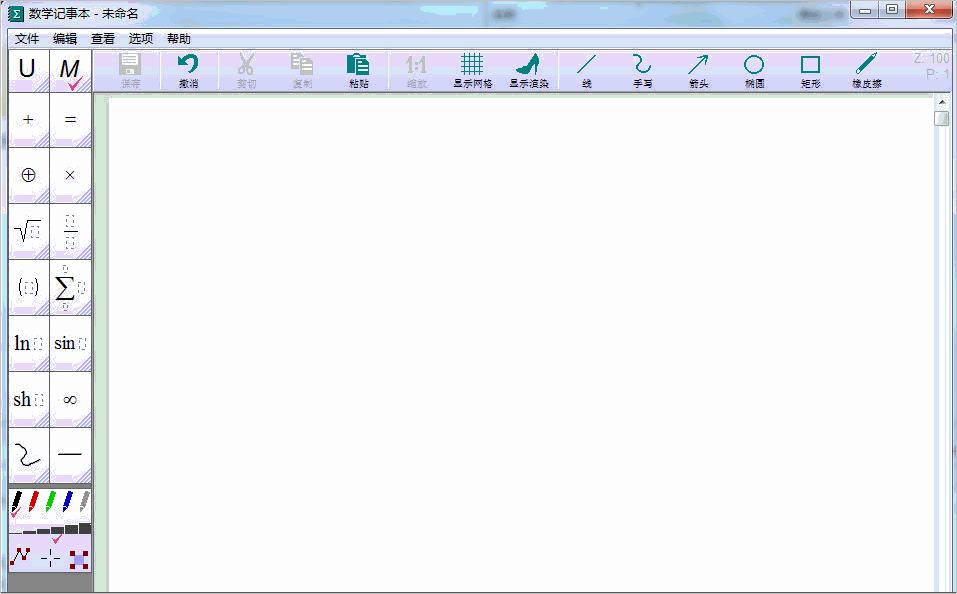Click the Z: 100 zoom readout
This screenshot has width=957, height=594.
coord(931,58)
